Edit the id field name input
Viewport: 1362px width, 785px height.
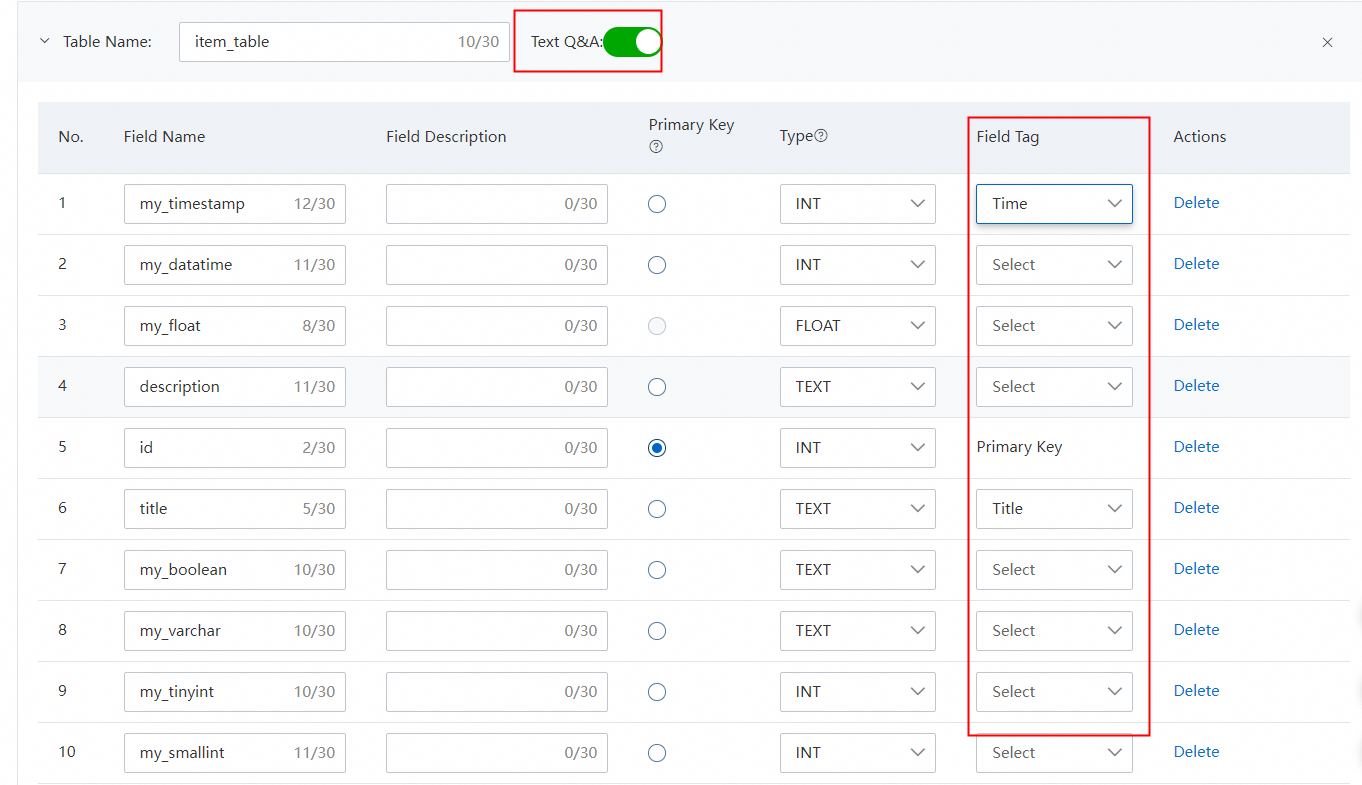click(x=235, y=448)
